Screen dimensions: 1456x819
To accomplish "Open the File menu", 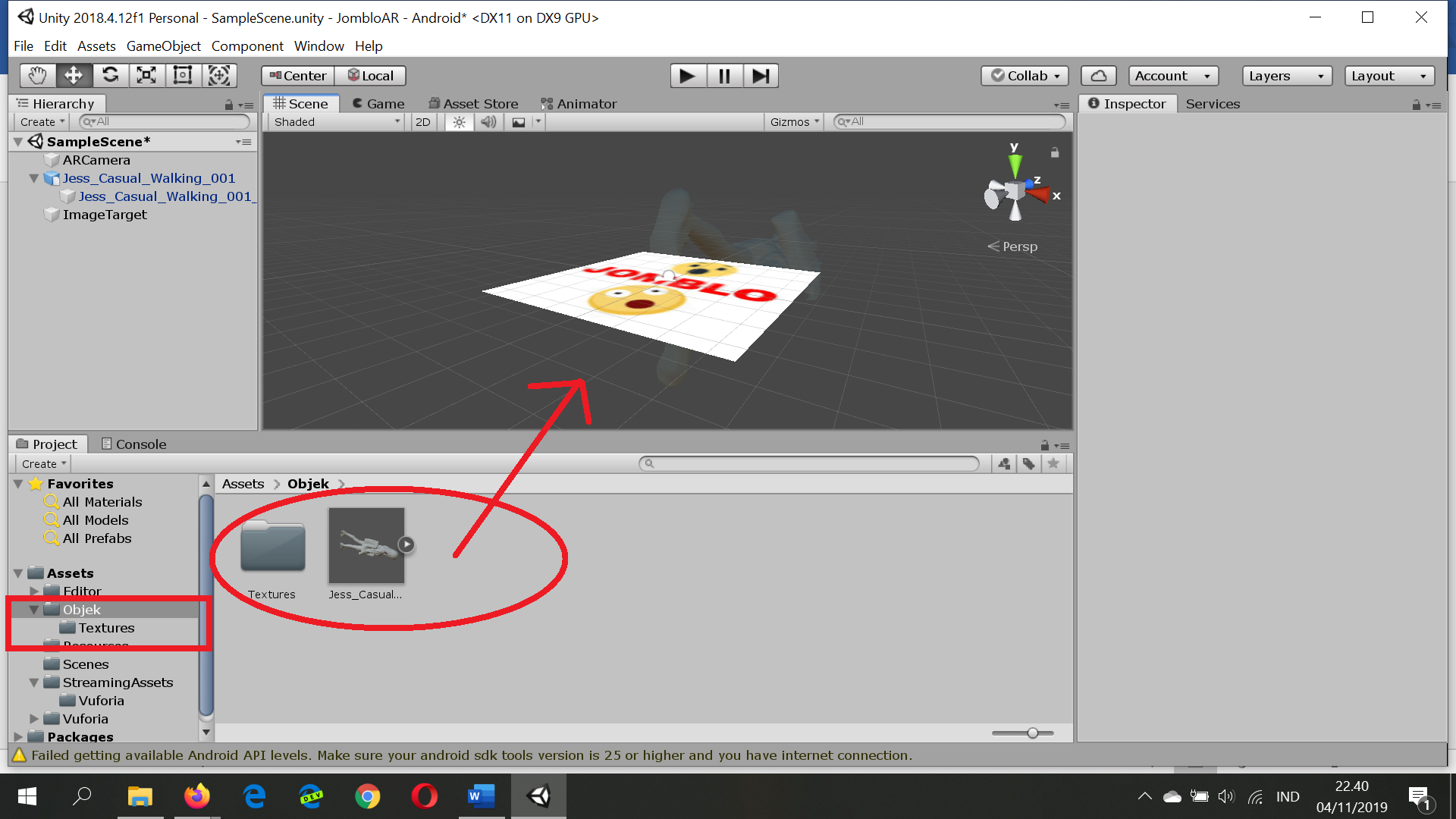I will point(24,46).
